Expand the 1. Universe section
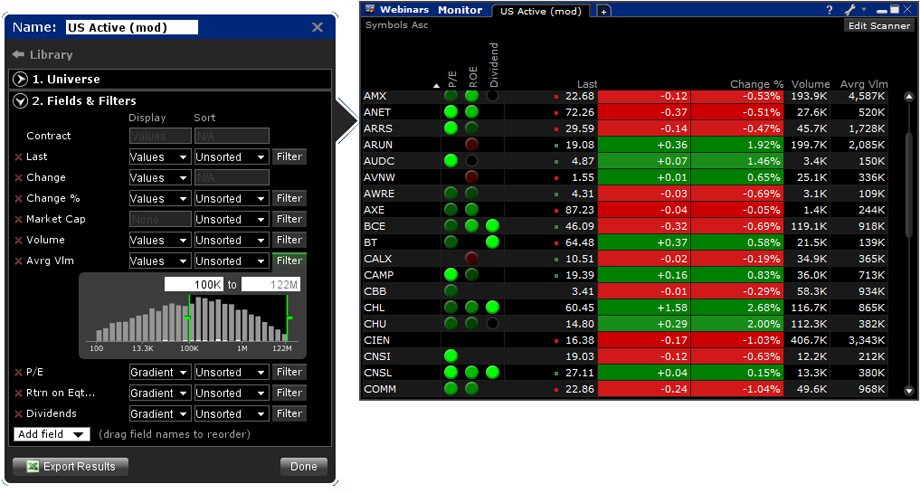 click(20, 79)
